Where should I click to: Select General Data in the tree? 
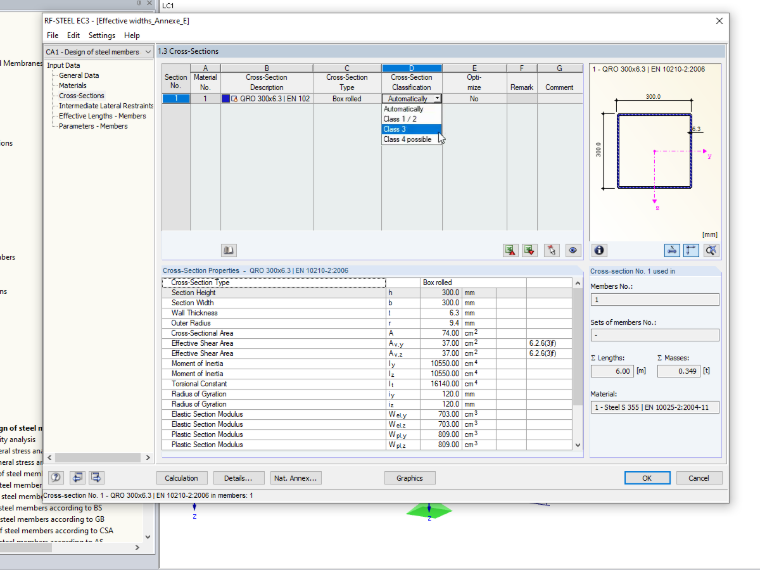79,76
